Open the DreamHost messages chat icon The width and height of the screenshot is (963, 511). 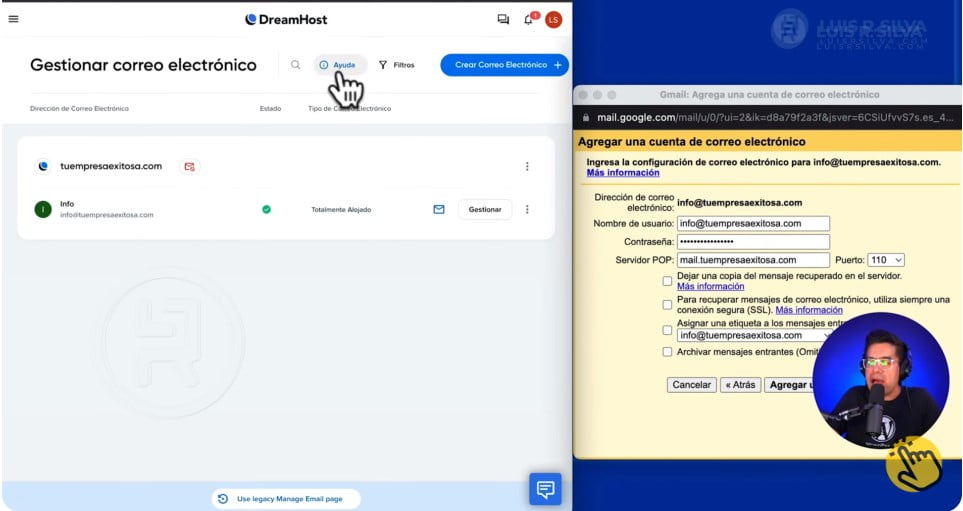503,20
